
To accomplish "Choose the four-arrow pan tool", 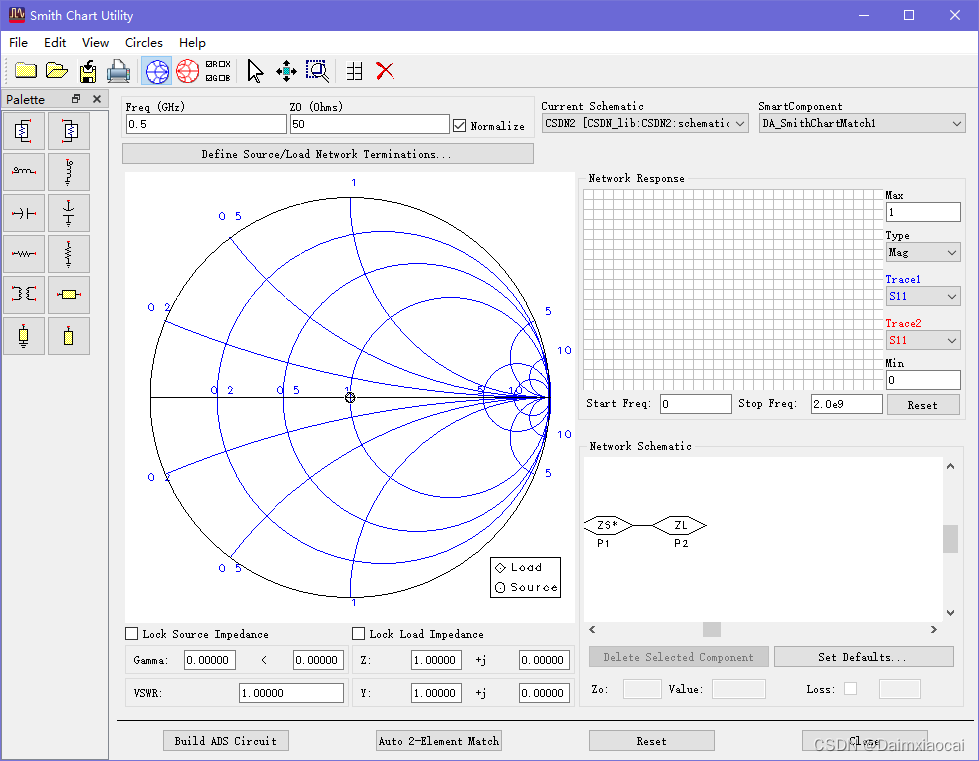I will coord(286,71).
